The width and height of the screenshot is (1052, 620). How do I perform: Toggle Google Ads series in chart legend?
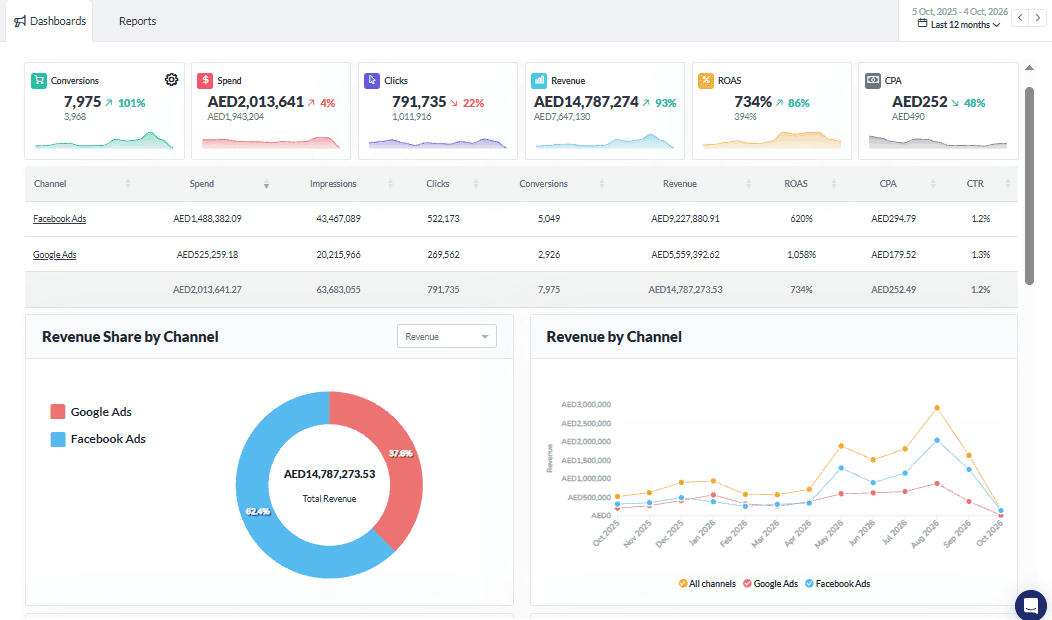(770, 584)
